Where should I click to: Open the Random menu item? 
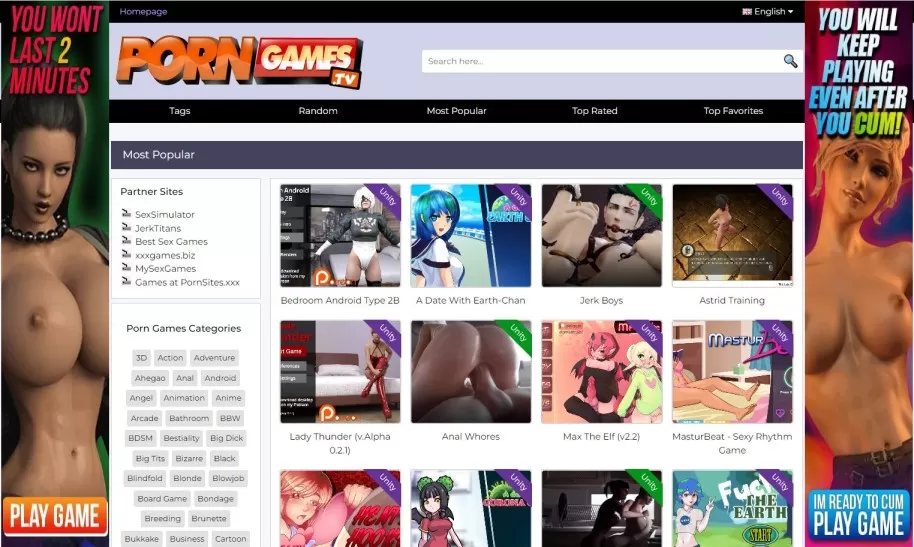(318, 111)
